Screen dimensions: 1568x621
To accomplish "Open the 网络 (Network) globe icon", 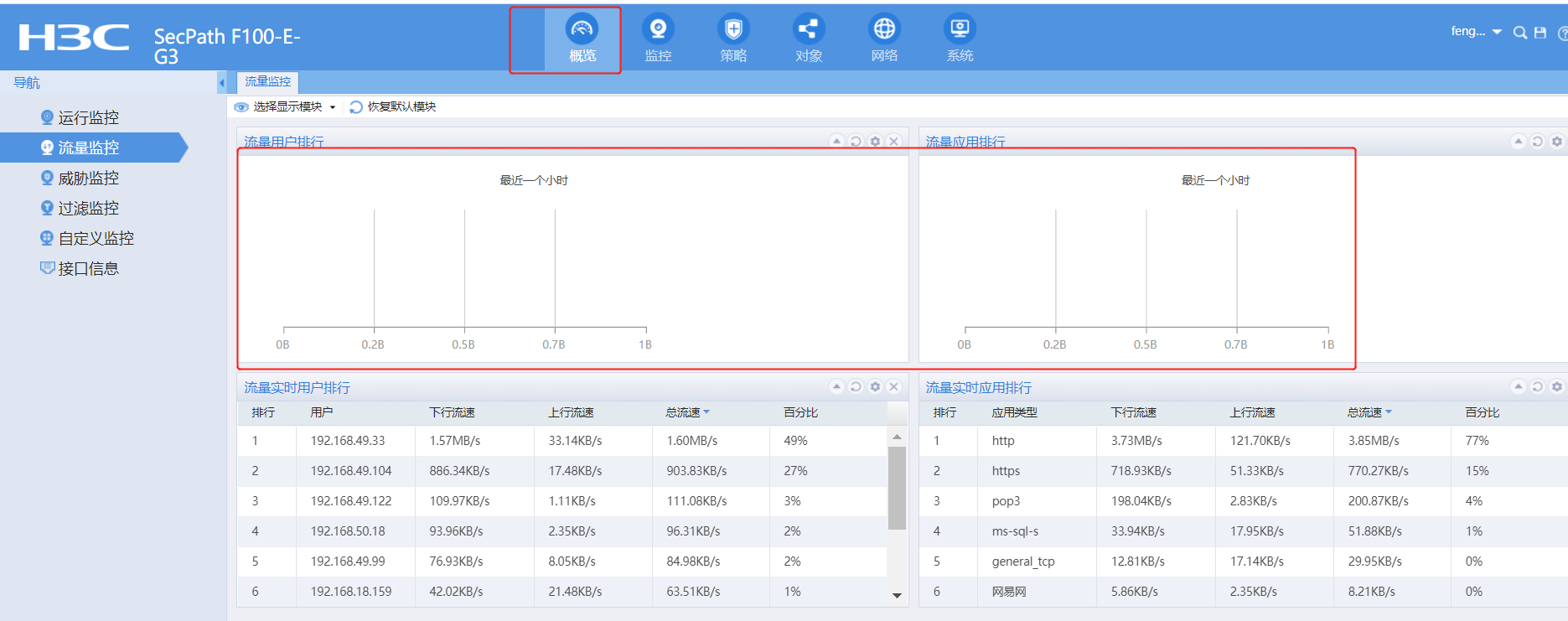I will pos(884,38).
